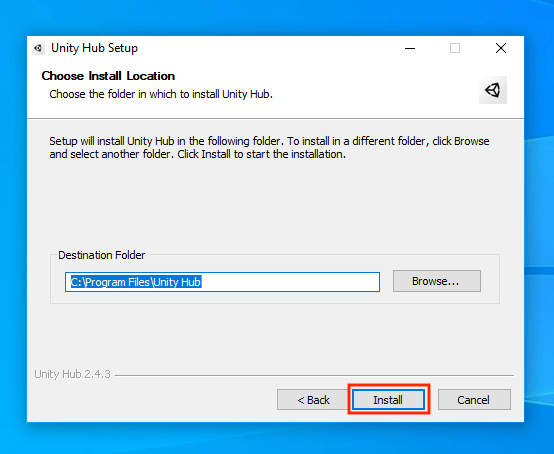Click the 'Choose Install Location' heading
The width and height of the screenshot is (554, 454).
108,76
